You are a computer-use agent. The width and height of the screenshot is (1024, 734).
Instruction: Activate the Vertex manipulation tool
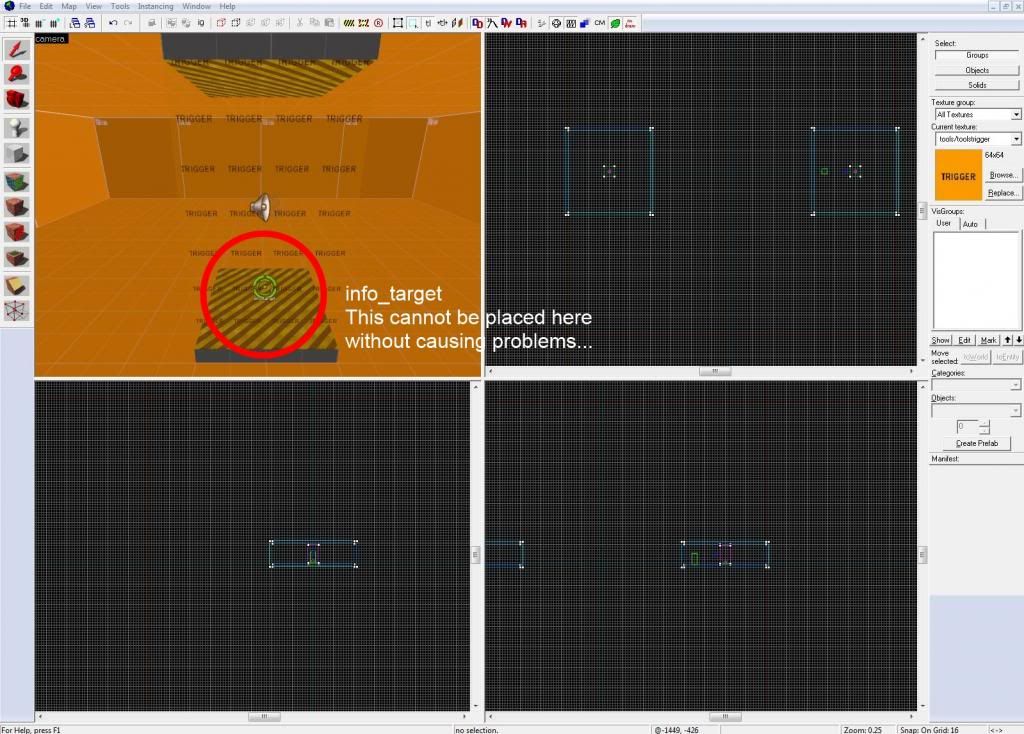click(x=17, y=310)
